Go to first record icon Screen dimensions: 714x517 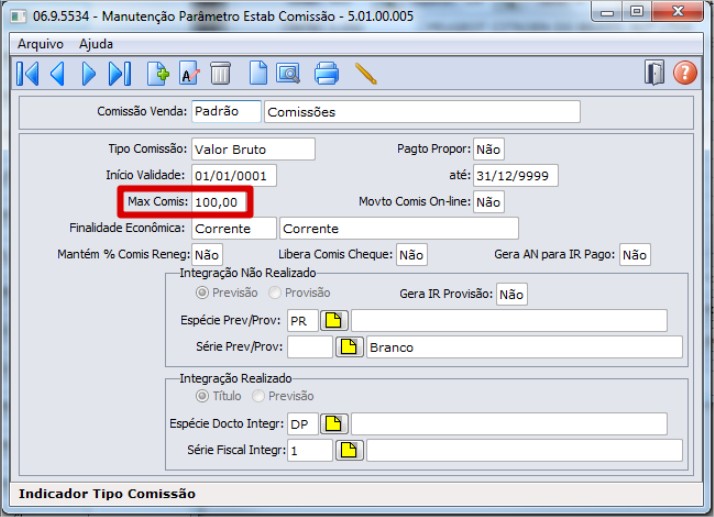[28, 73]
